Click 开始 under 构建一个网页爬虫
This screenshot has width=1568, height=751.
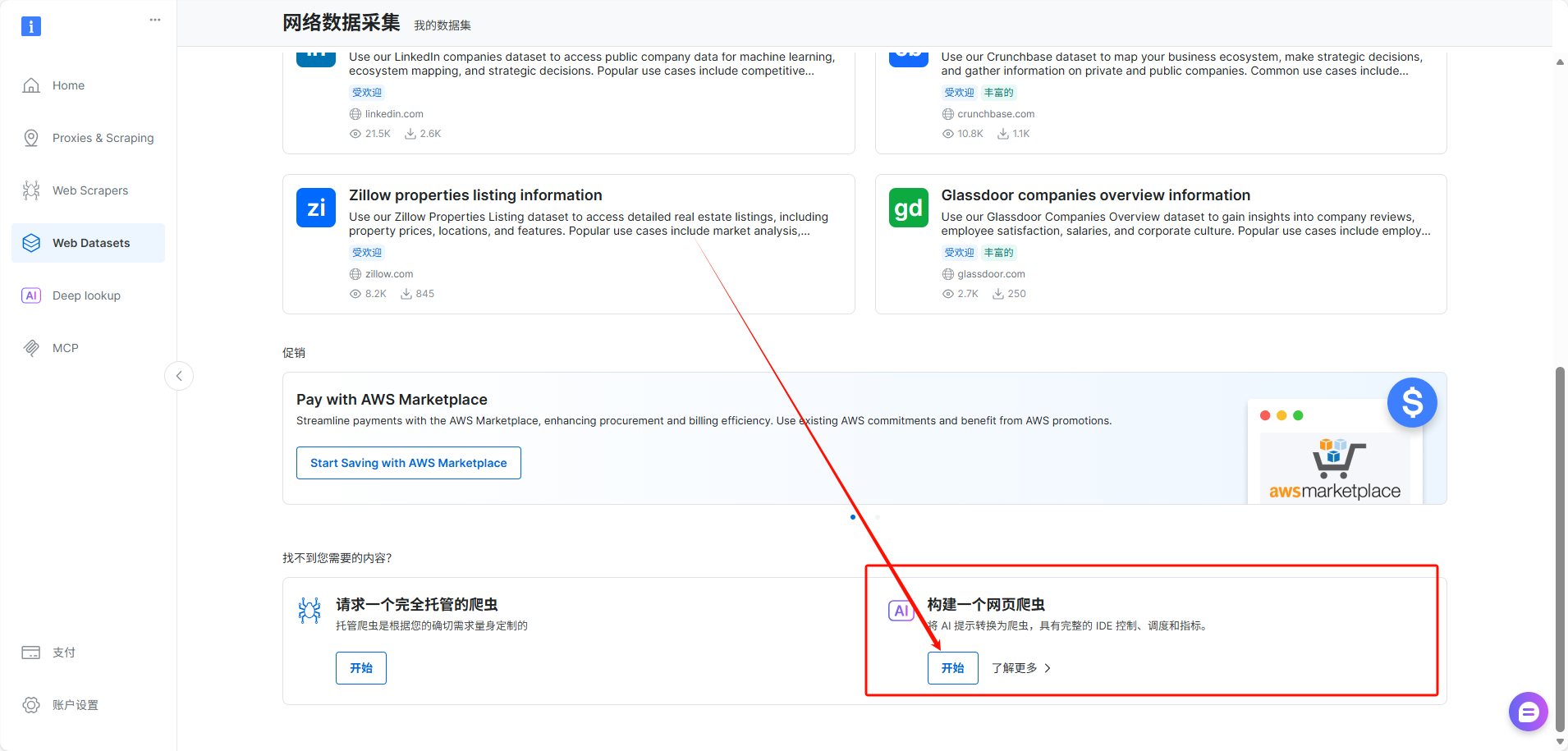tap(953, 668)
